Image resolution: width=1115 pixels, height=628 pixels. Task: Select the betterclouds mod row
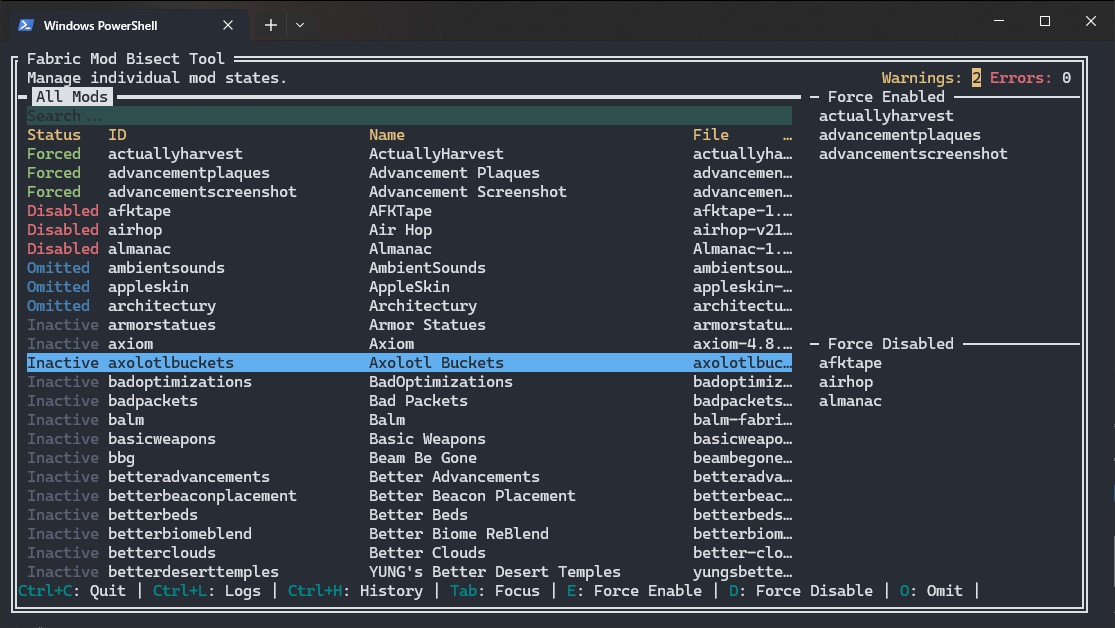[x=409, y=553]
